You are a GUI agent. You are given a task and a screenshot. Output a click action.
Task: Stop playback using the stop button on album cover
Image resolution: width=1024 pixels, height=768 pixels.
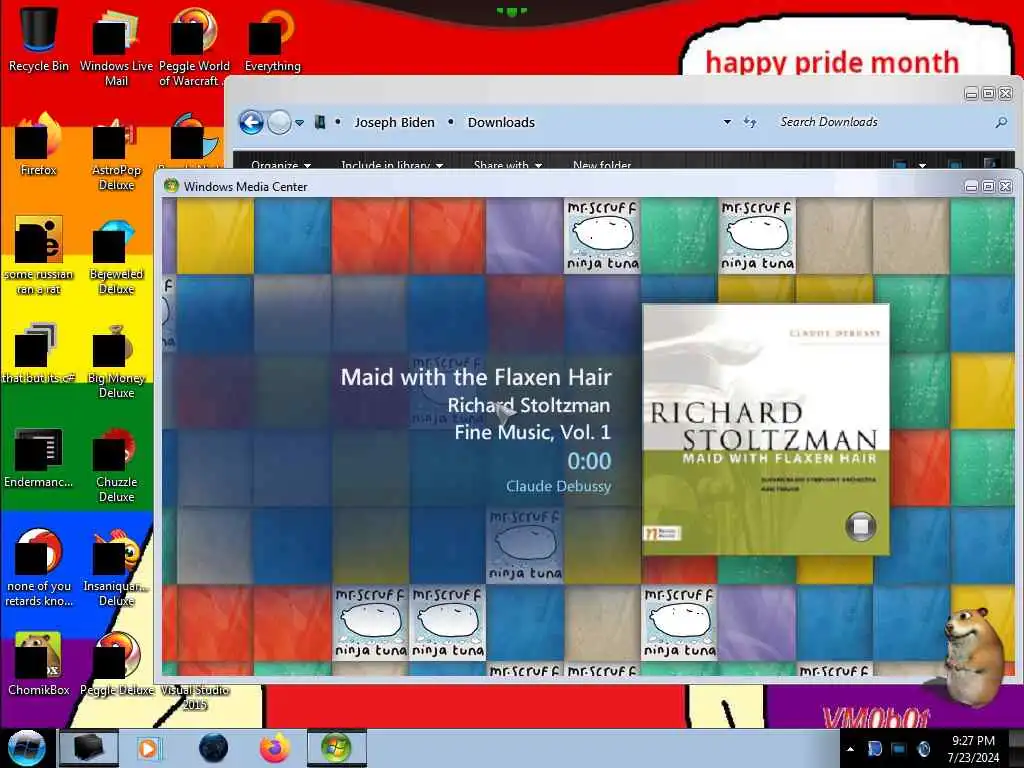861,526
